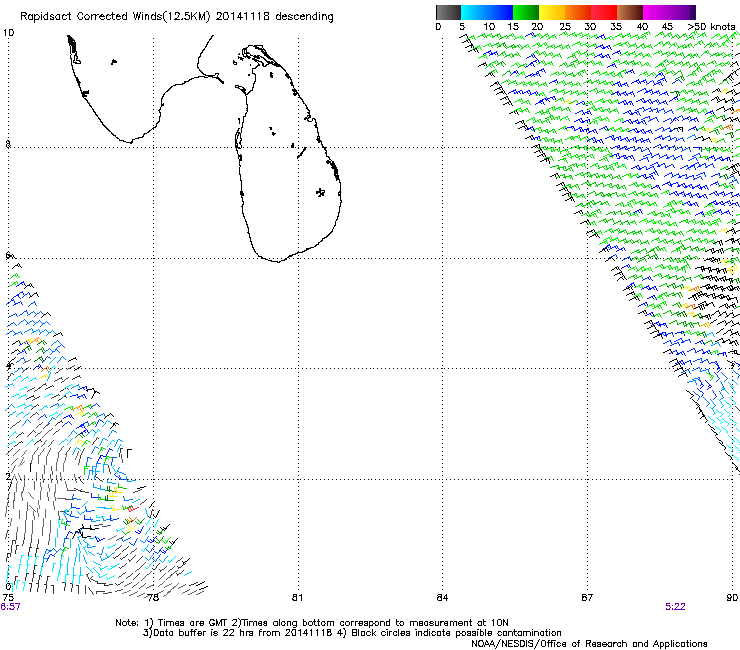
Task: Click the purple swath time "5:22"
Action: 675,607
